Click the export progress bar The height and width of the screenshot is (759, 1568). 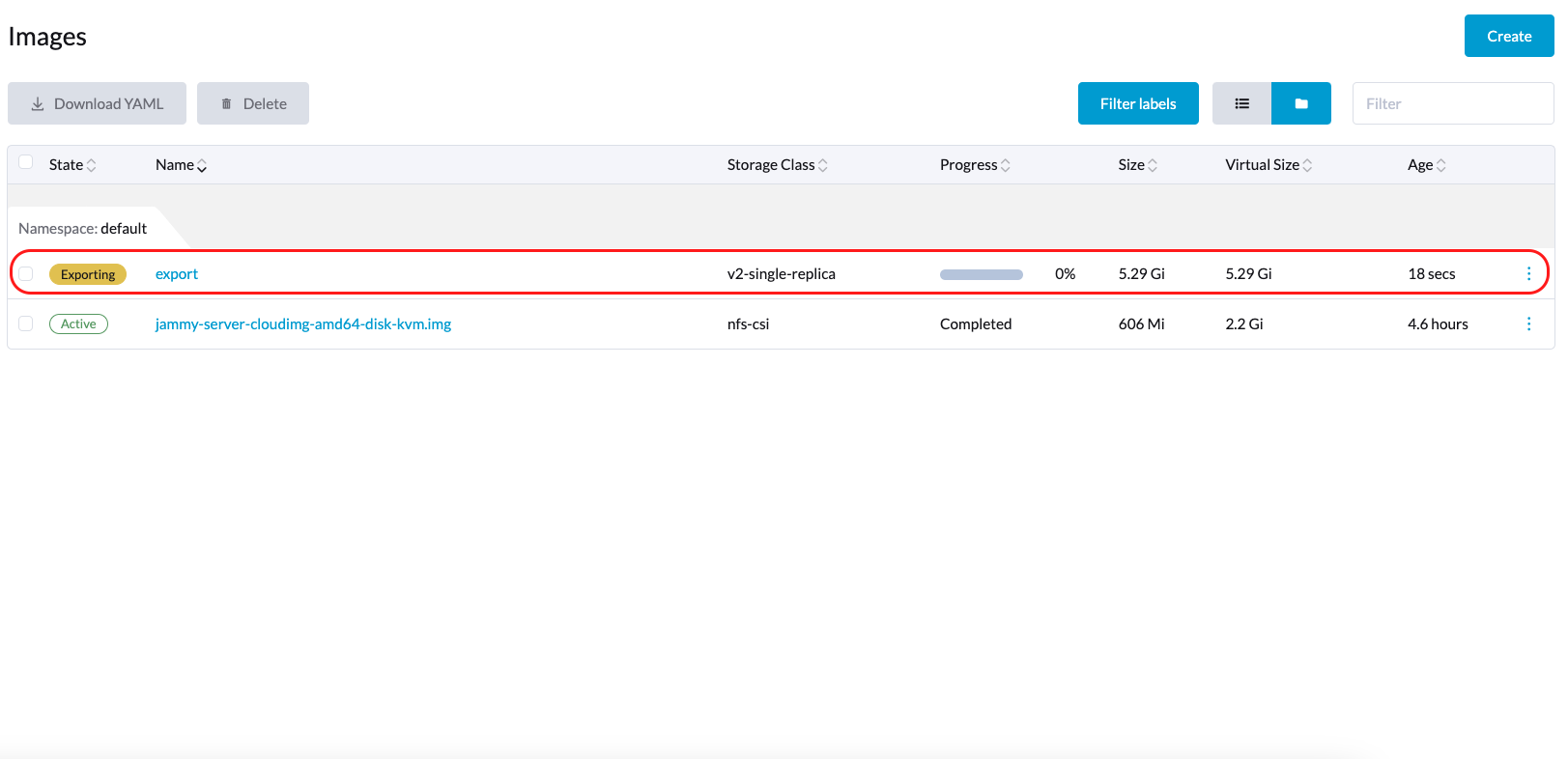tap(981, 274)
